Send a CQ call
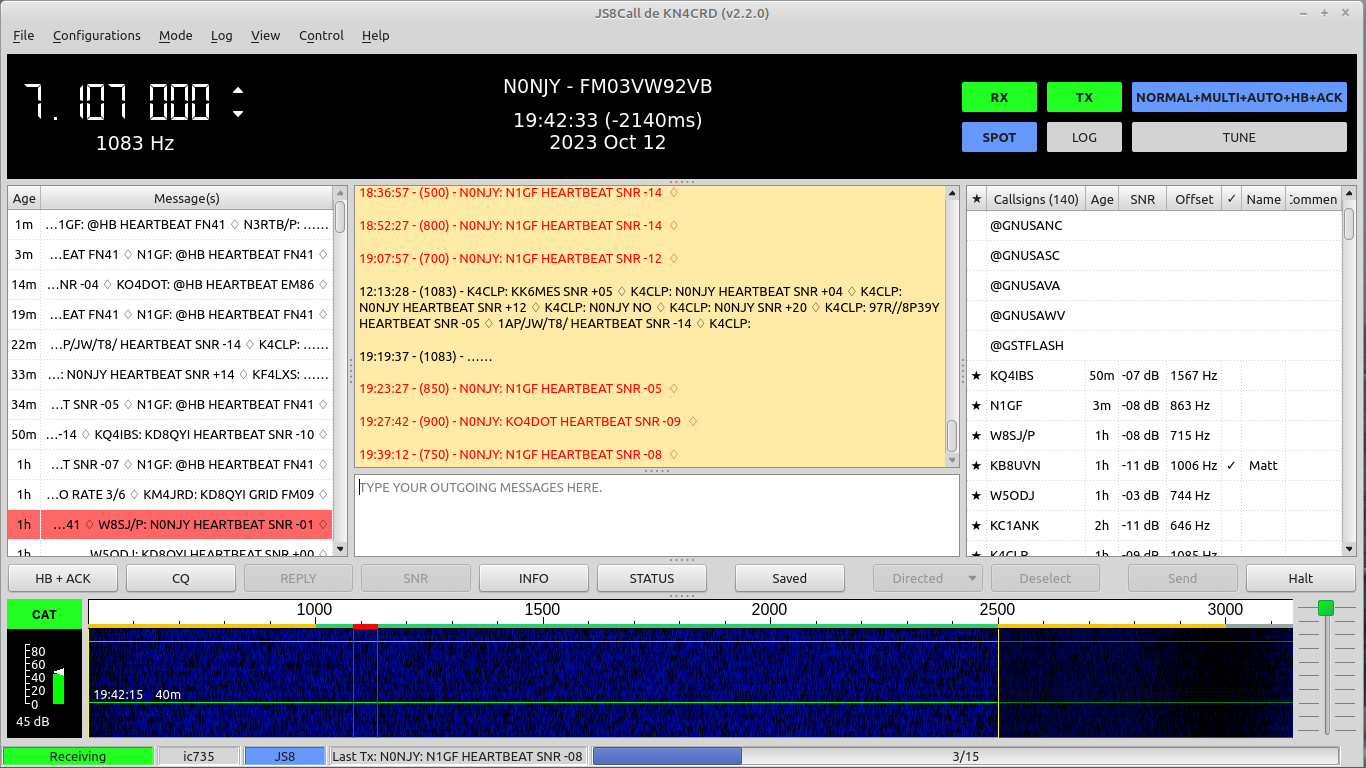Viewport: 1366px width, 768px height. coord(180,578)
